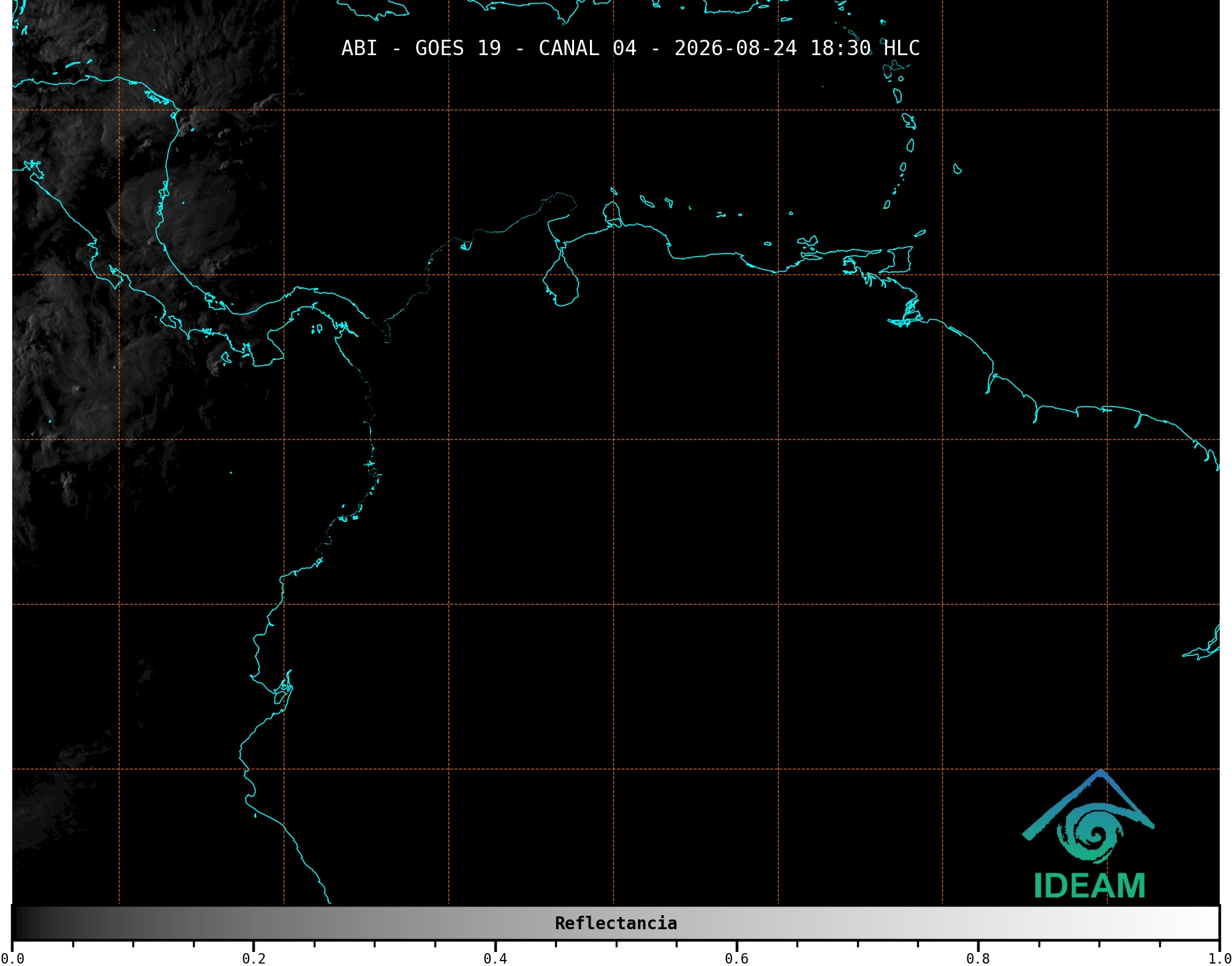This screenshot has width=1232, height=966.
Task: Click the IDEAM logo text
Action: pos(1089,886)
